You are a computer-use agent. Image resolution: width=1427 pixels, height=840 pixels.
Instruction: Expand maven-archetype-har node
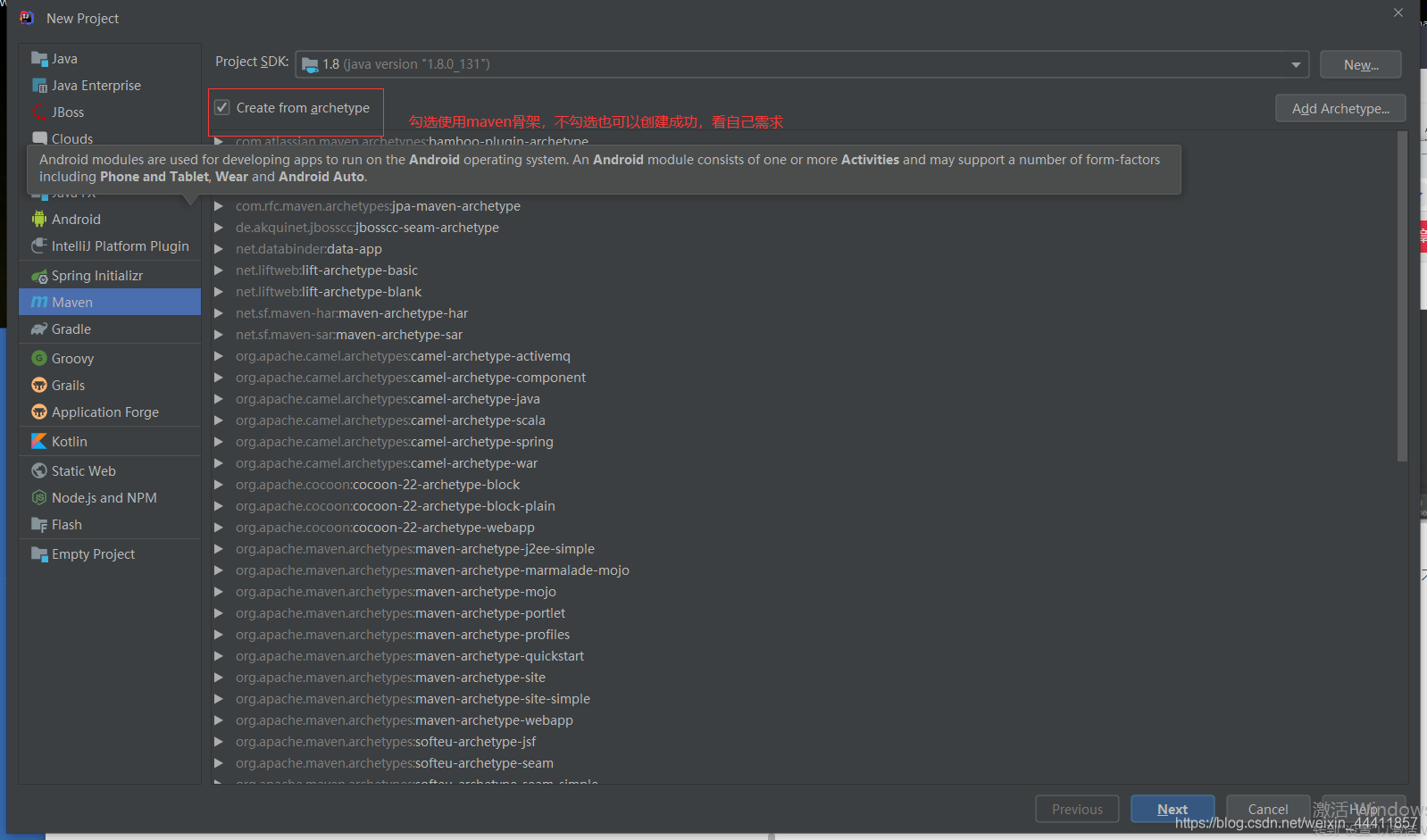(219, 313)
